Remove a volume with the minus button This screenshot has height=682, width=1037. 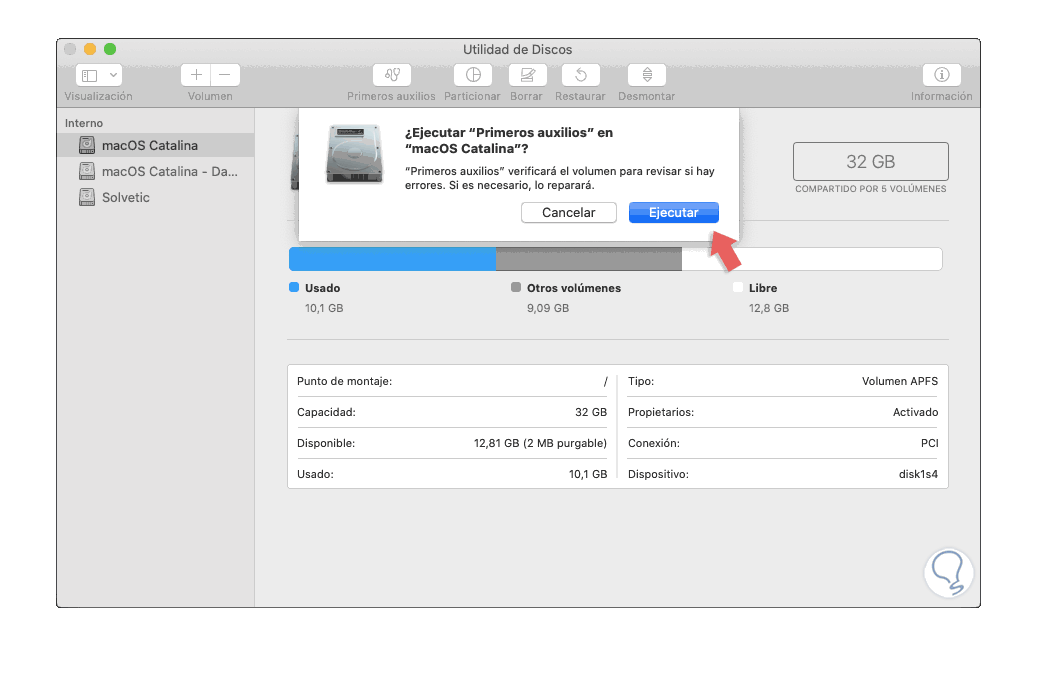point(225,75)
